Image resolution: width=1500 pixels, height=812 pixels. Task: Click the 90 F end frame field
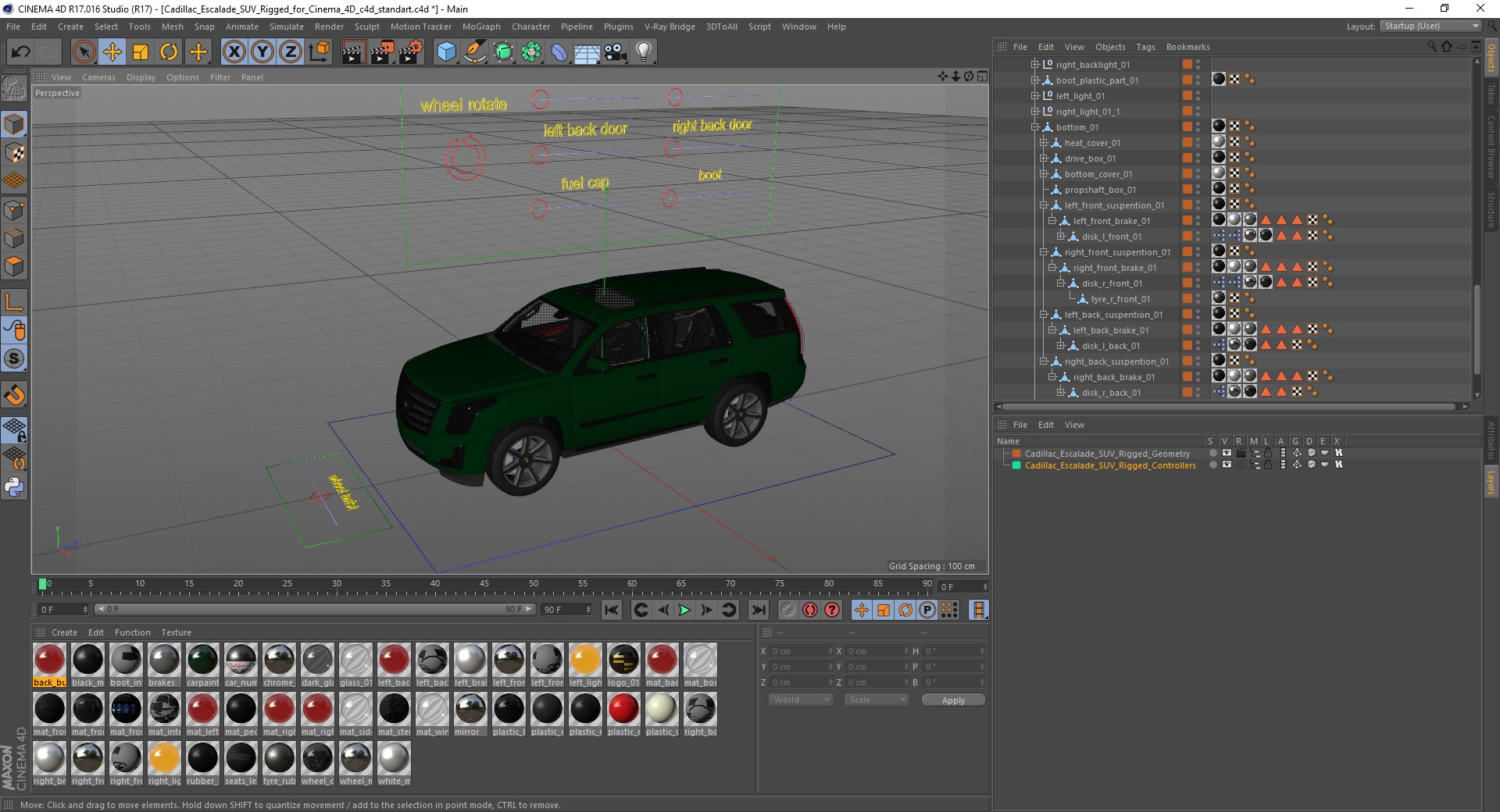click(566, 610)
